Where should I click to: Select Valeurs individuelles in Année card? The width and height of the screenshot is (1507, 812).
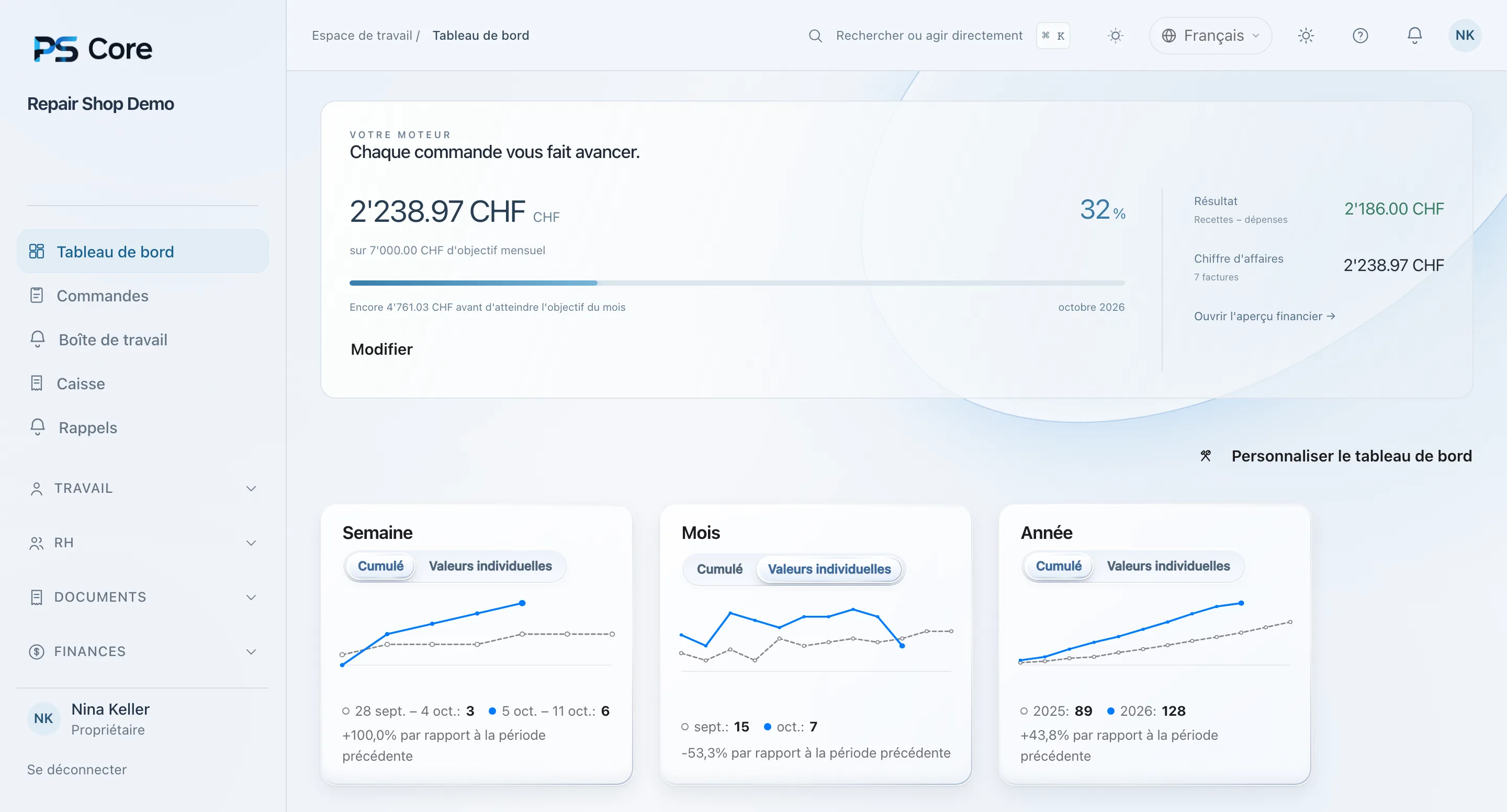click(x=1168, y=566)
